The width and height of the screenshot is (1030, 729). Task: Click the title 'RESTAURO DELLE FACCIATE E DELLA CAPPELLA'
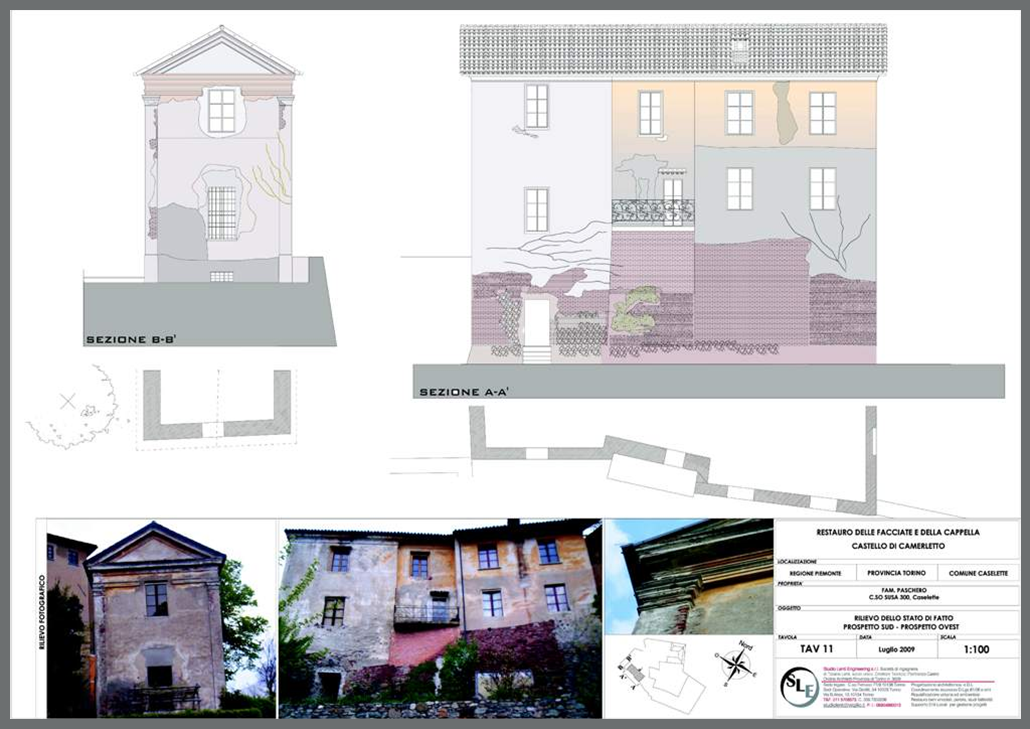[897, 533]
